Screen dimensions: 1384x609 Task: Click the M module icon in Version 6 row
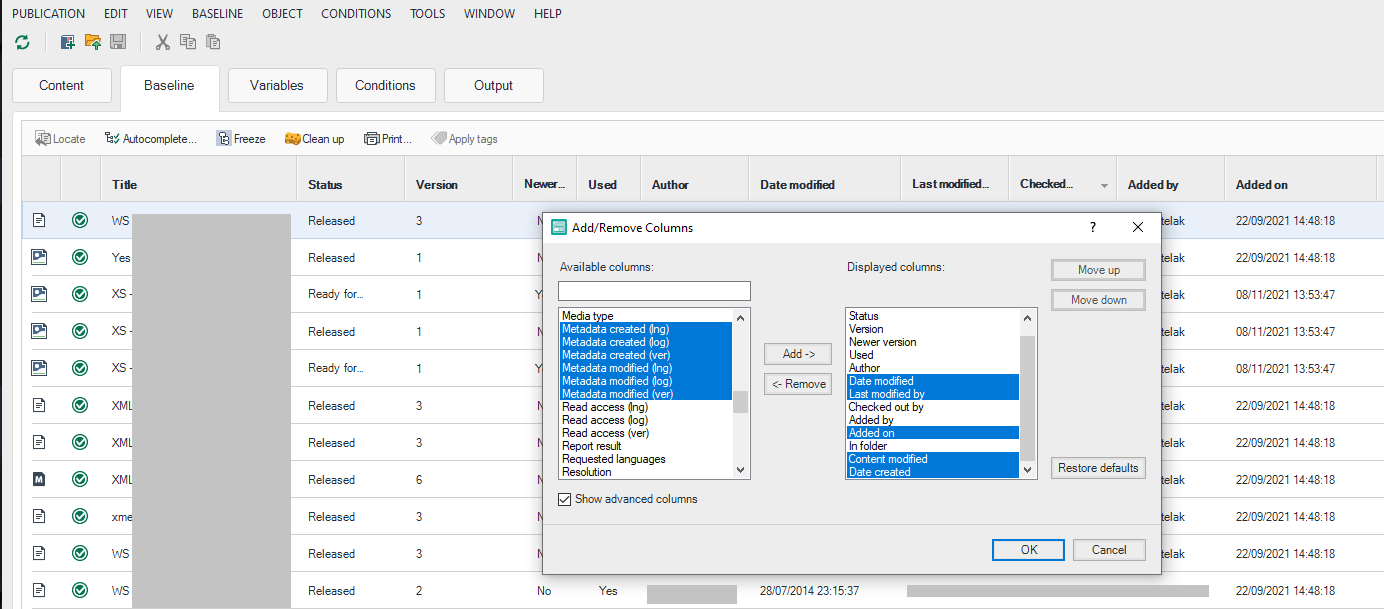coord(40,480)
